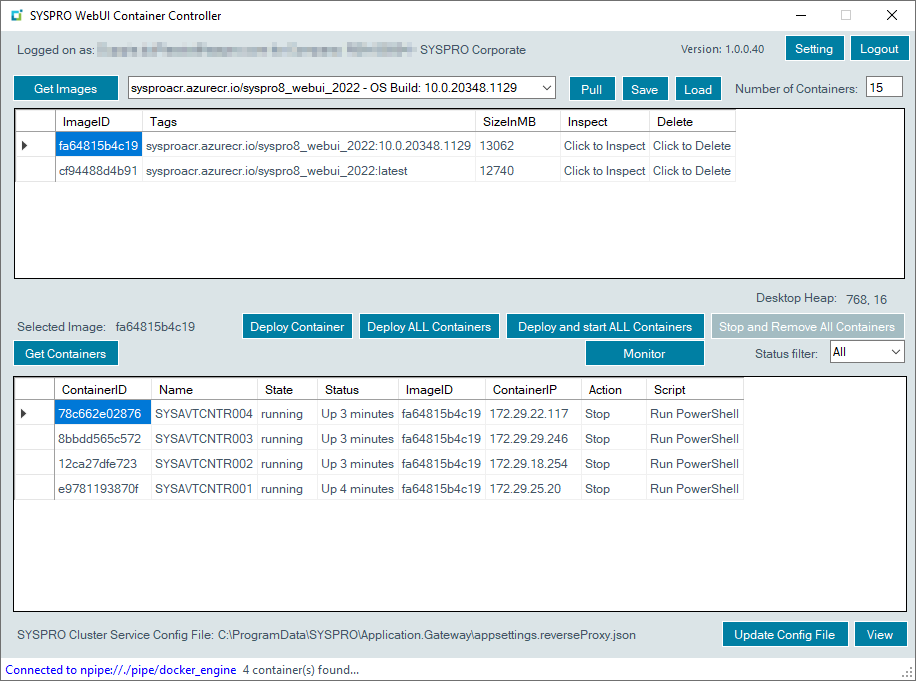
Task: Click the Logout button
Action: (879, 49)
